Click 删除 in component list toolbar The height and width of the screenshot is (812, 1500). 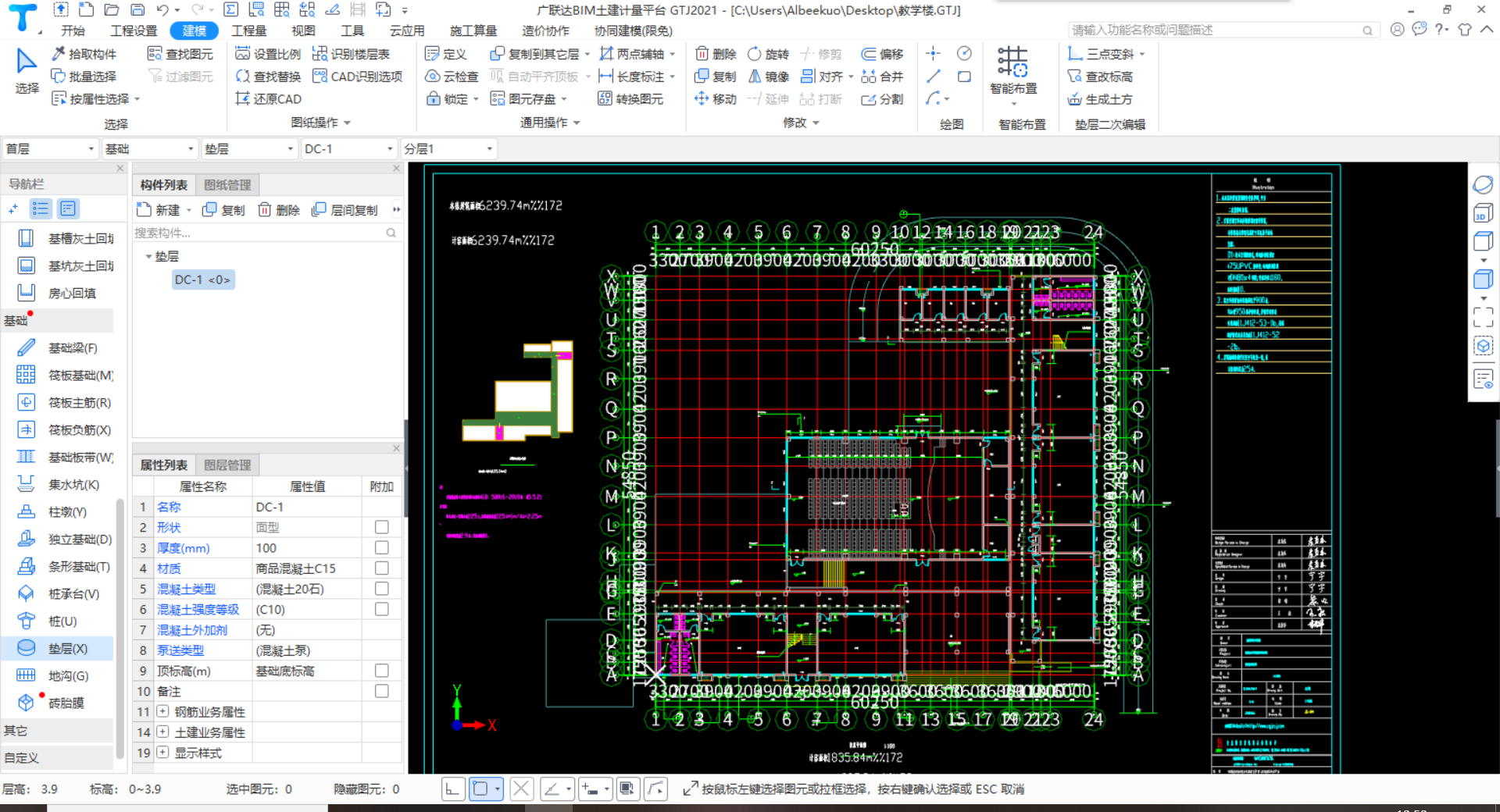[279, 209]
